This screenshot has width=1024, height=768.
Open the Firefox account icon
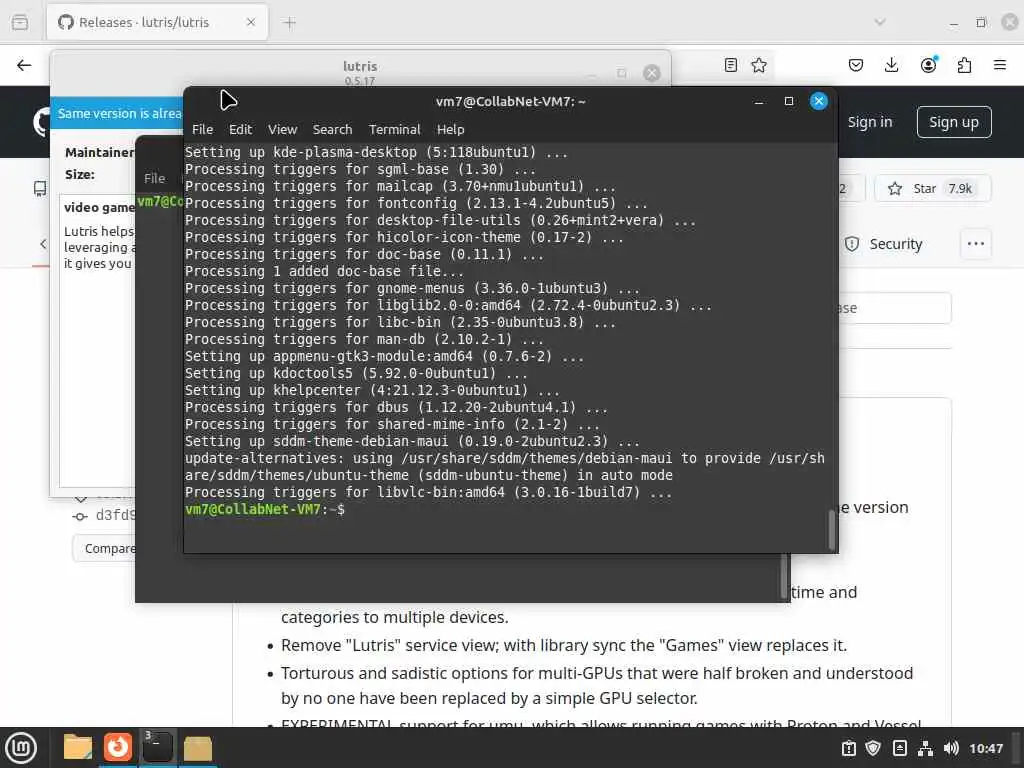pyautogui.click(x=928, y=65)
